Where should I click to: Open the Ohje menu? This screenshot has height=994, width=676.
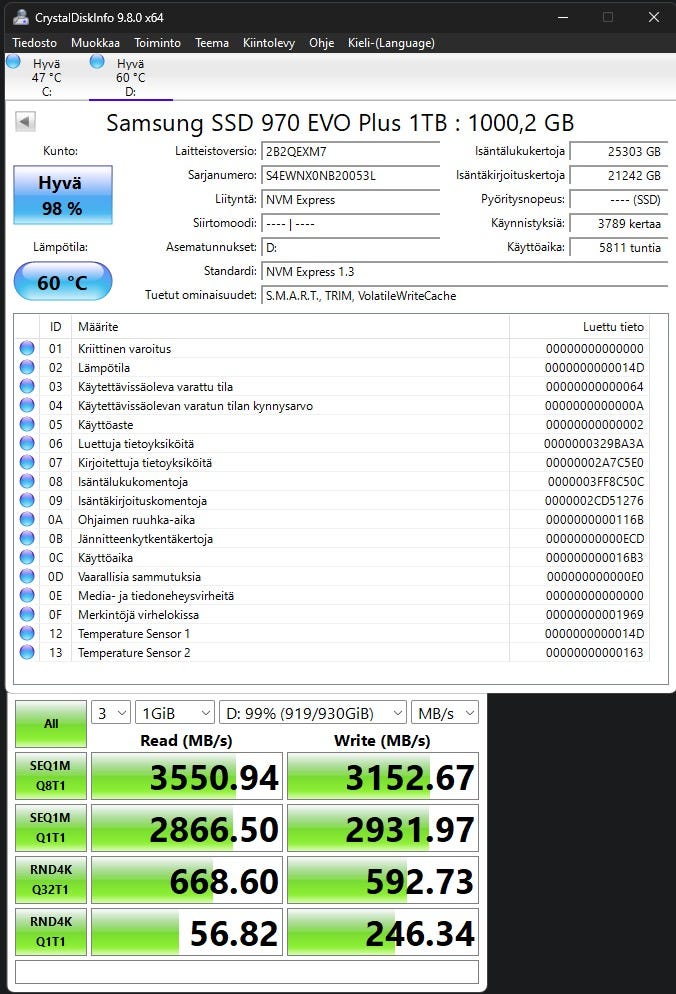tap(322, 42)
